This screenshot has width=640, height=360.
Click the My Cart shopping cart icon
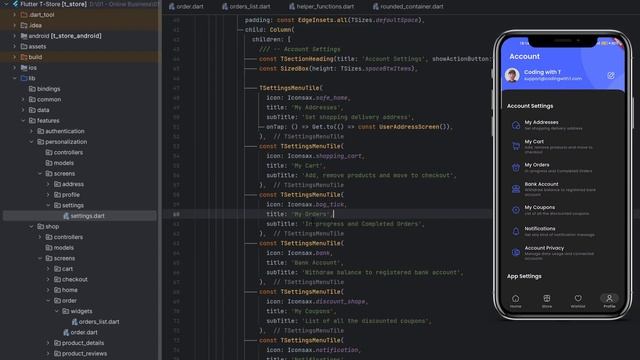(x=516, y=146)
